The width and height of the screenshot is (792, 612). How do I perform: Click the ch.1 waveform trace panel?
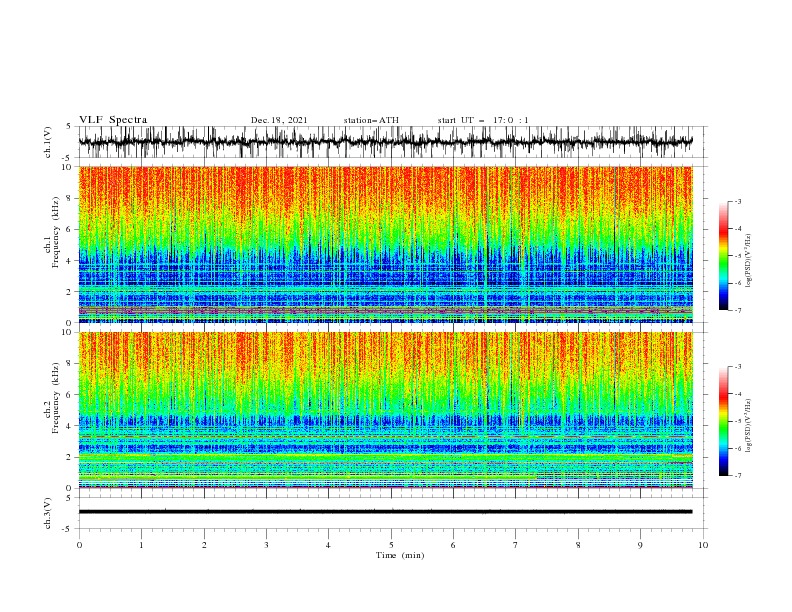click(393, 142)
